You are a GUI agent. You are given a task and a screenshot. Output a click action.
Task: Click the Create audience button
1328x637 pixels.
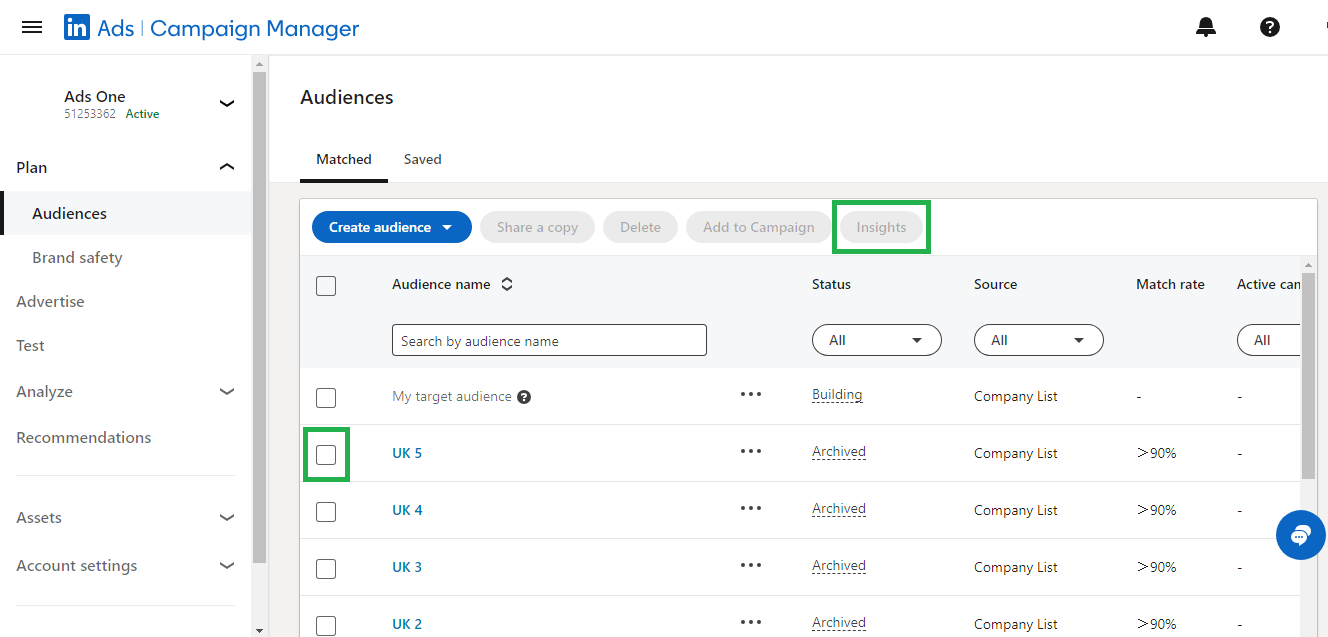click(x=391, y=228)
